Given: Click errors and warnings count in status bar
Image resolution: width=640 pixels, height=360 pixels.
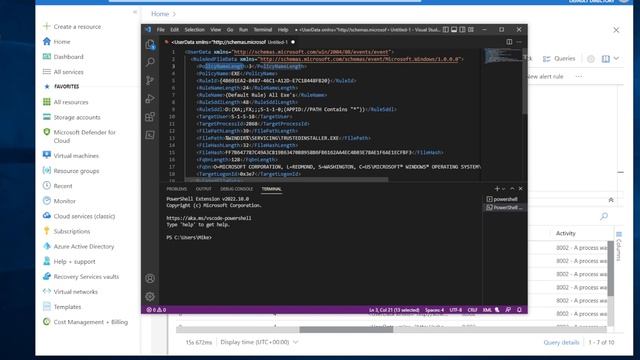Looking at the screenshot, I should tap(156, 310).
